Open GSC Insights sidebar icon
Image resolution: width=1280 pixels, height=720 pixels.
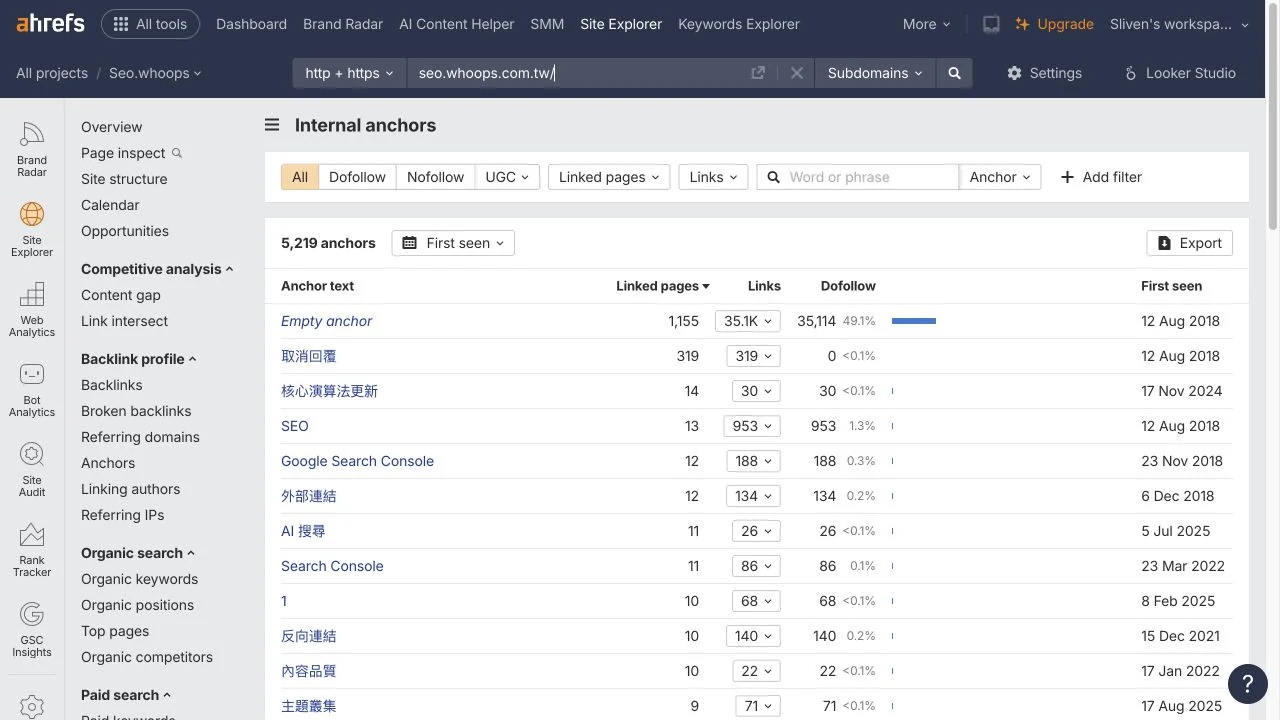pos(32,630)
